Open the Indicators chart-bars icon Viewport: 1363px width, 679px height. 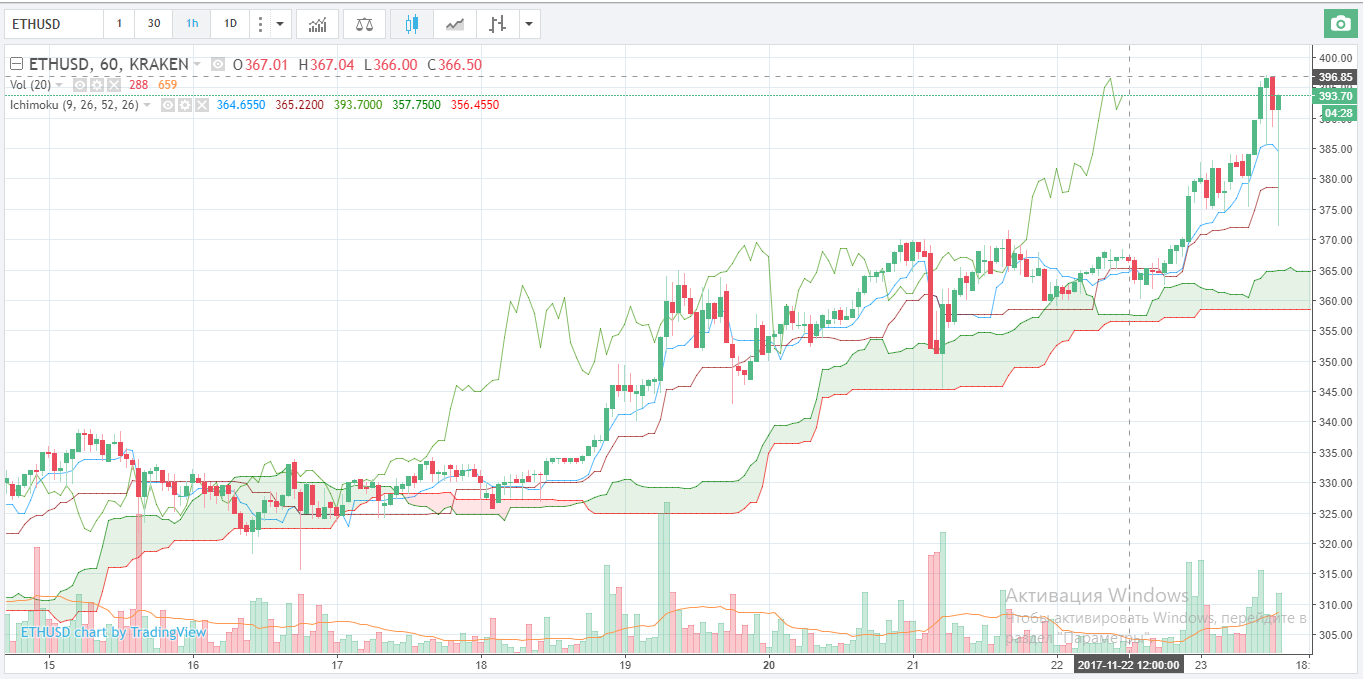tap(317, 24)
